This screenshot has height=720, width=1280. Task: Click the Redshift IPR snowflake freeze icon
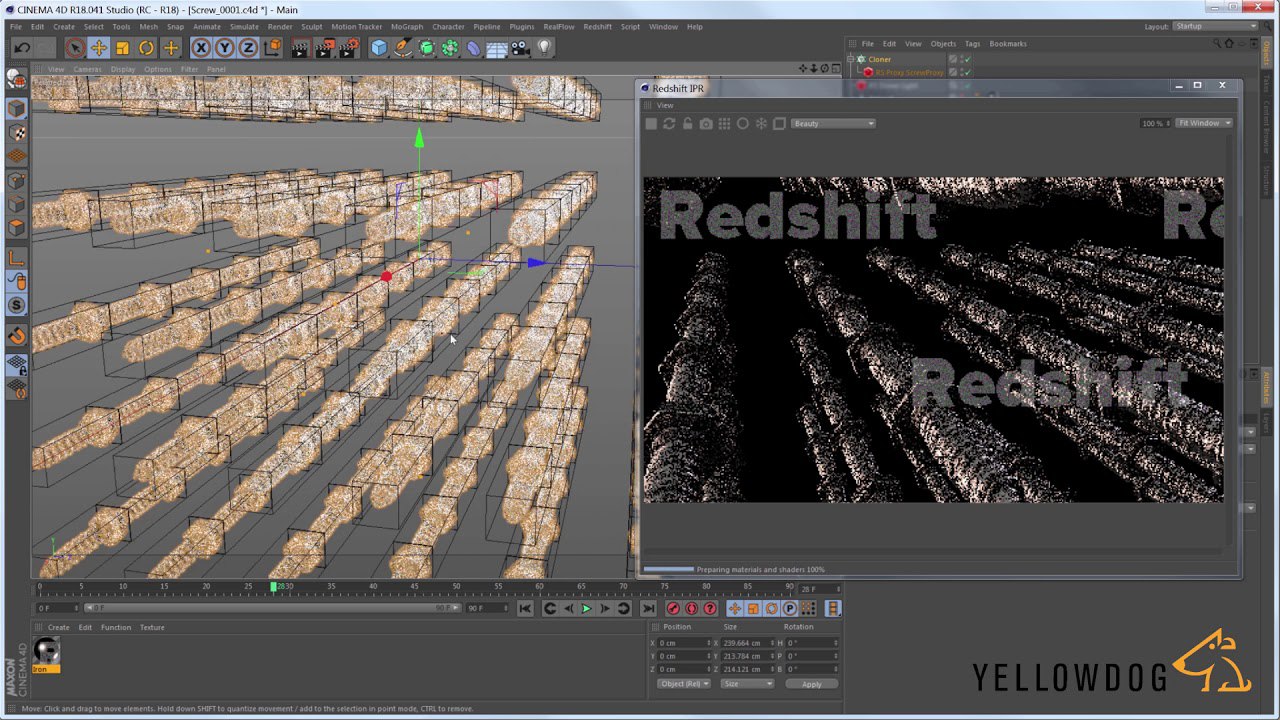[761, 123]
